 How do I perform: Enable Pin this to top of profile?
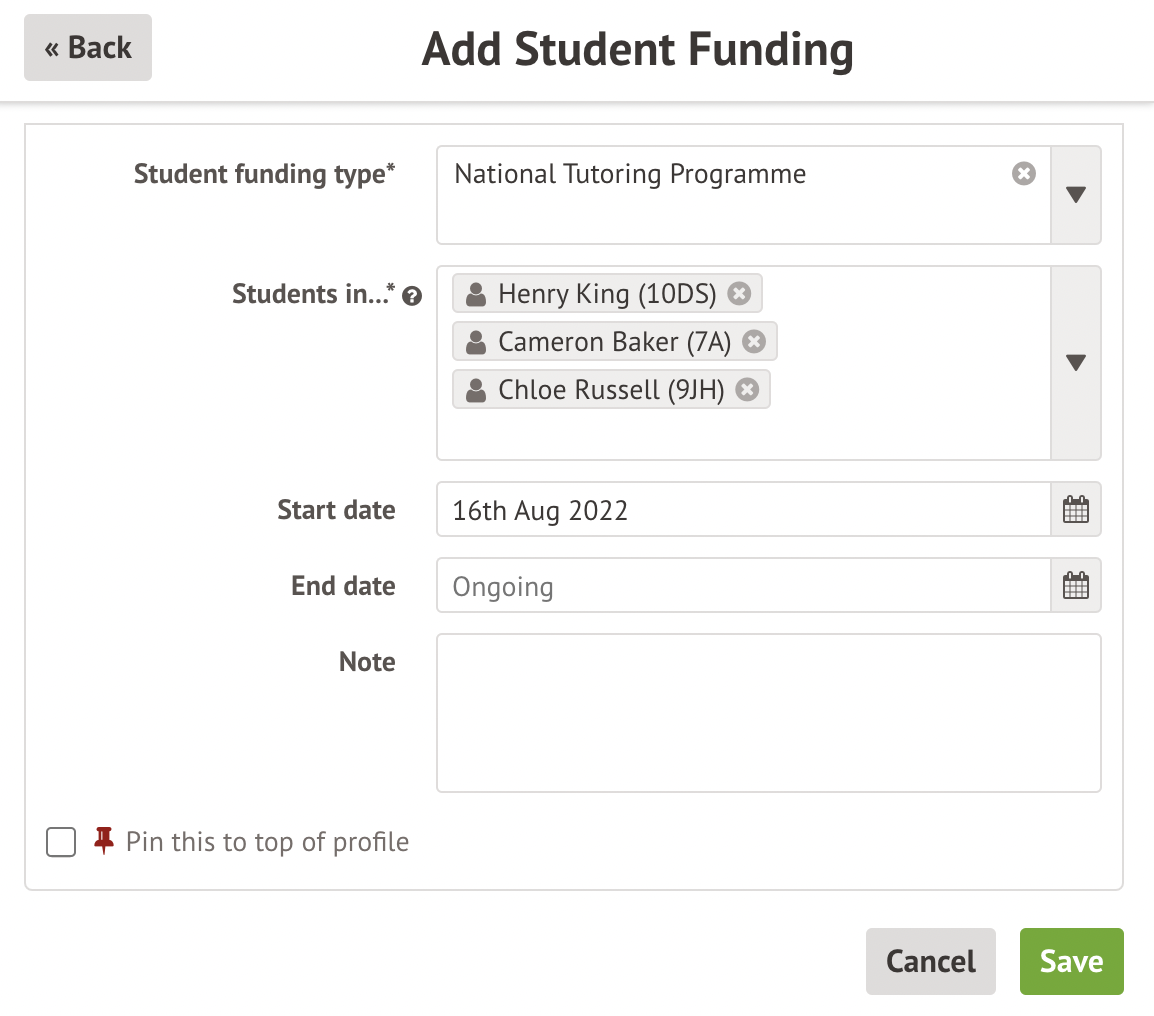(x=61, y=843)
